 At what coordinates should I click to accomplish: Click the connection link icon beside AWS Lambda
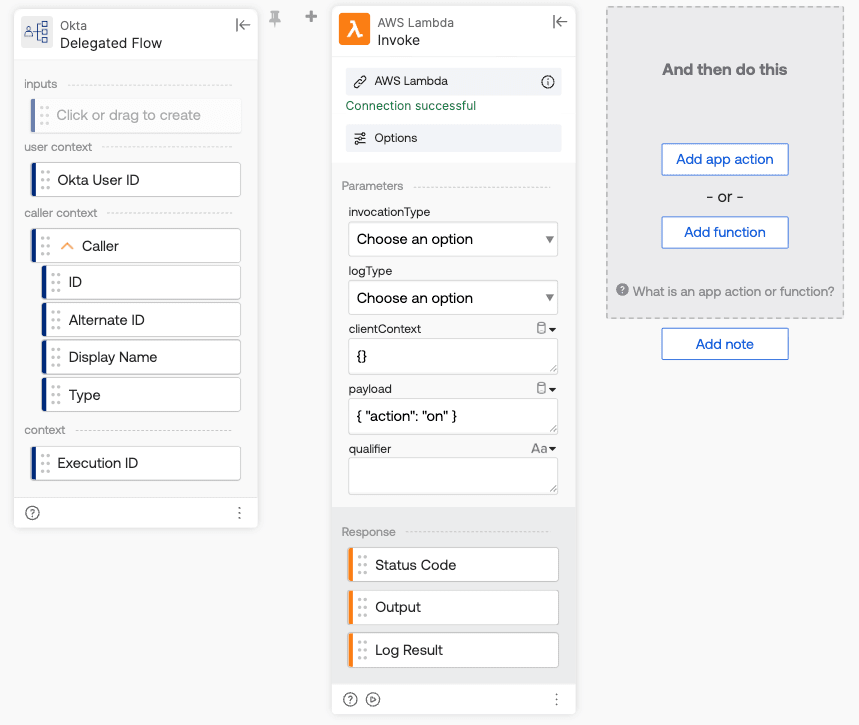tap(360, 82)
